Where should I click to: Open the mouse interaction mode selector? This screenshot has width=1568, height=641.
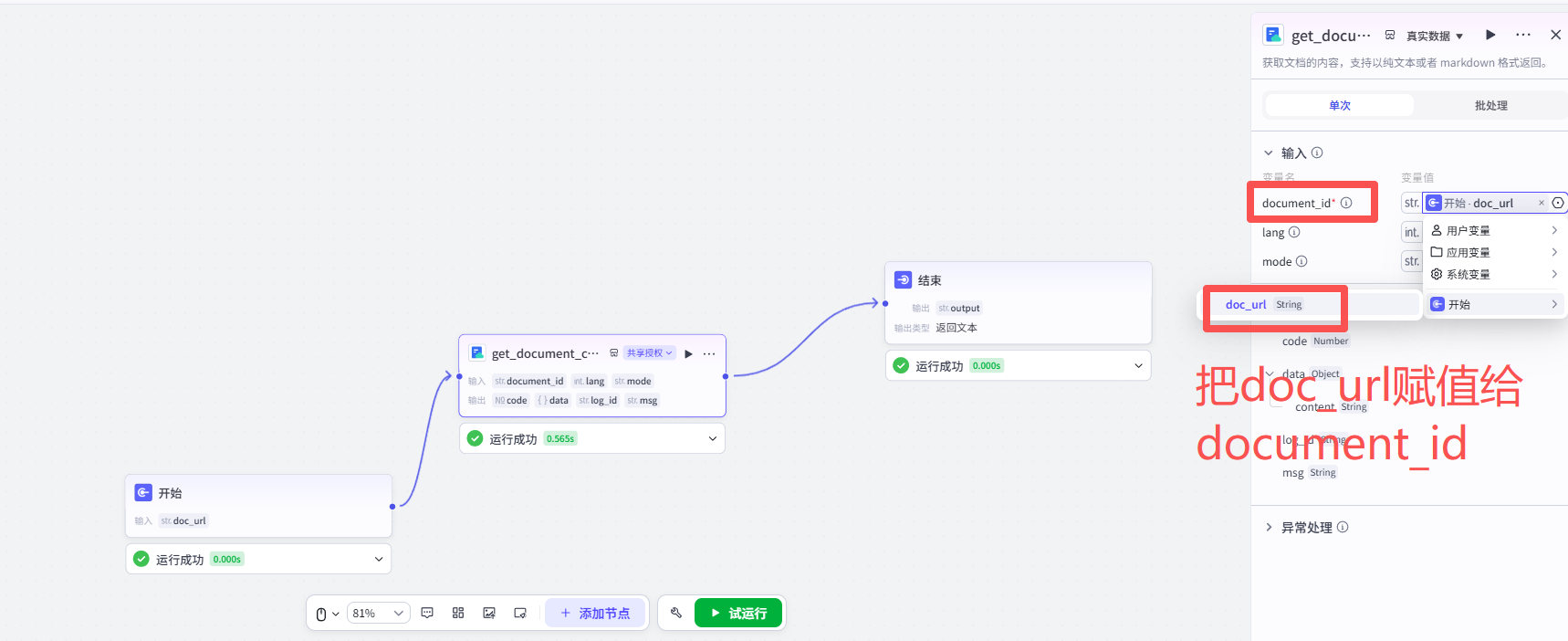[x=327, y=614]
